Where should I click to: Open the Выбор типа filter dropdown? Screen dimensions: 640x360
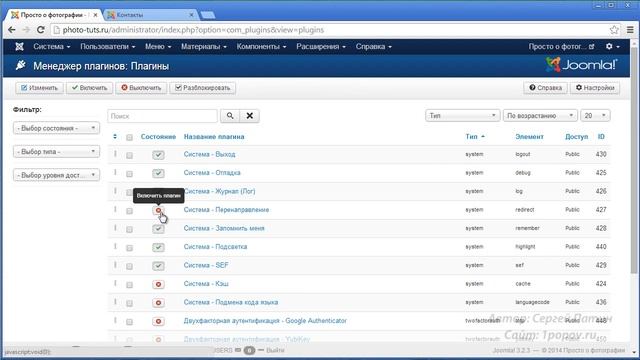pyautogui.click(x=56, y=152)
